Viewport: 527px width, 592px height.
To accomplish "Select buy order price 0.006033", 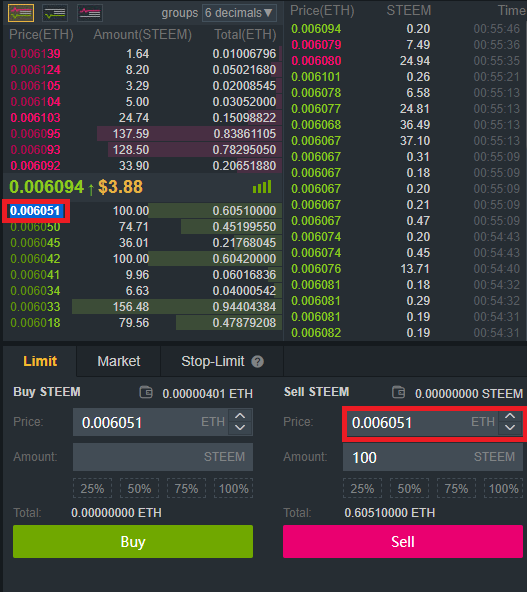I will (x=35, y=307).
